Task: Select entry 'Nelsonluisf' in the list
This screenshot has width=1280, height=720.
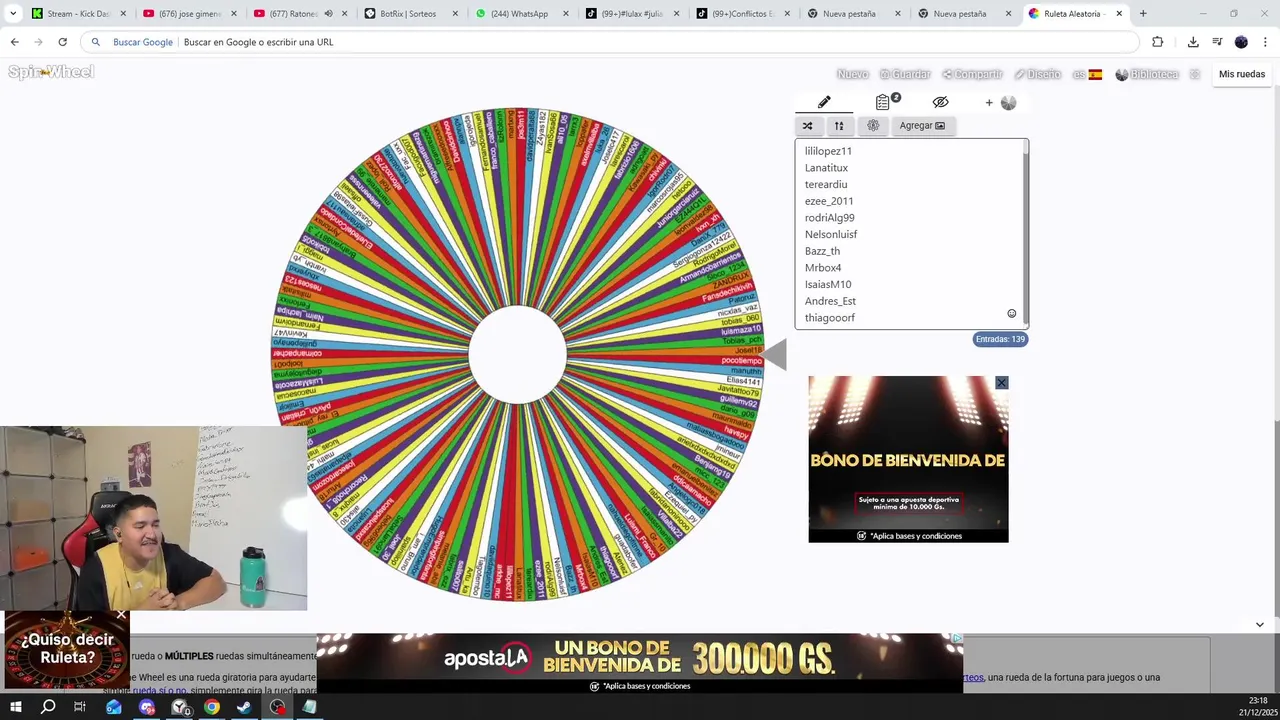Action: (x=831, y=234)
